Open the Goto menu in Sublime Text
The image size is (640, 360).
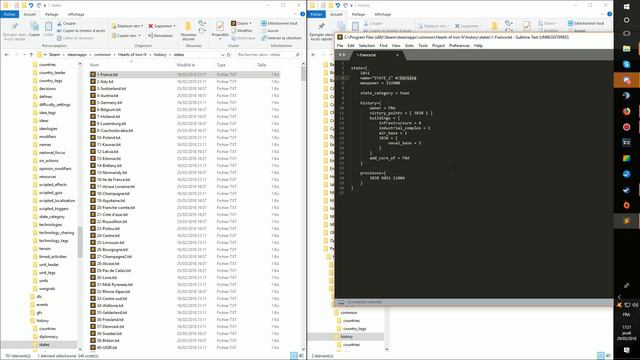(x=409, y=46)
